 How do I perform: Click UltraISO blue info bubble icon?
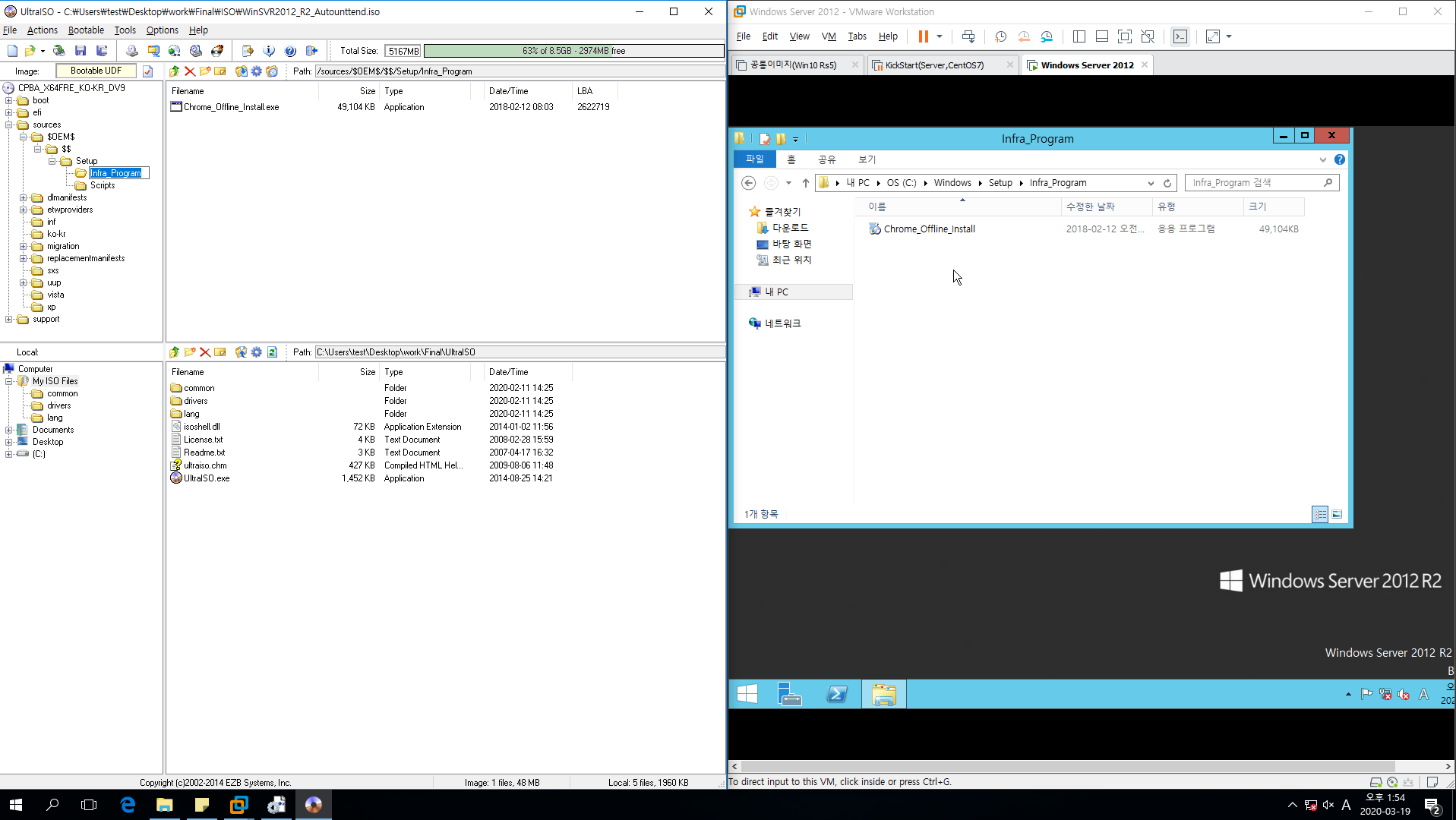coord(269,51)
